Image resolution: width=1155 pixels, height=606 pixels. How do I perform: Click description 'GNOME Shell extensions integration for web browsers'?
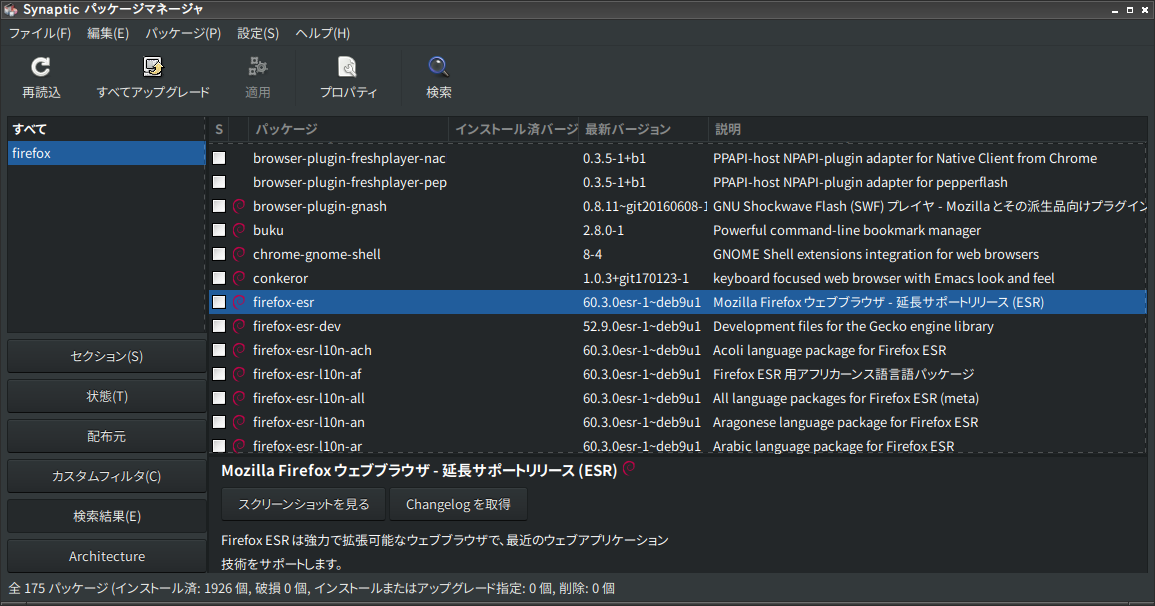(x=876, y=254)
